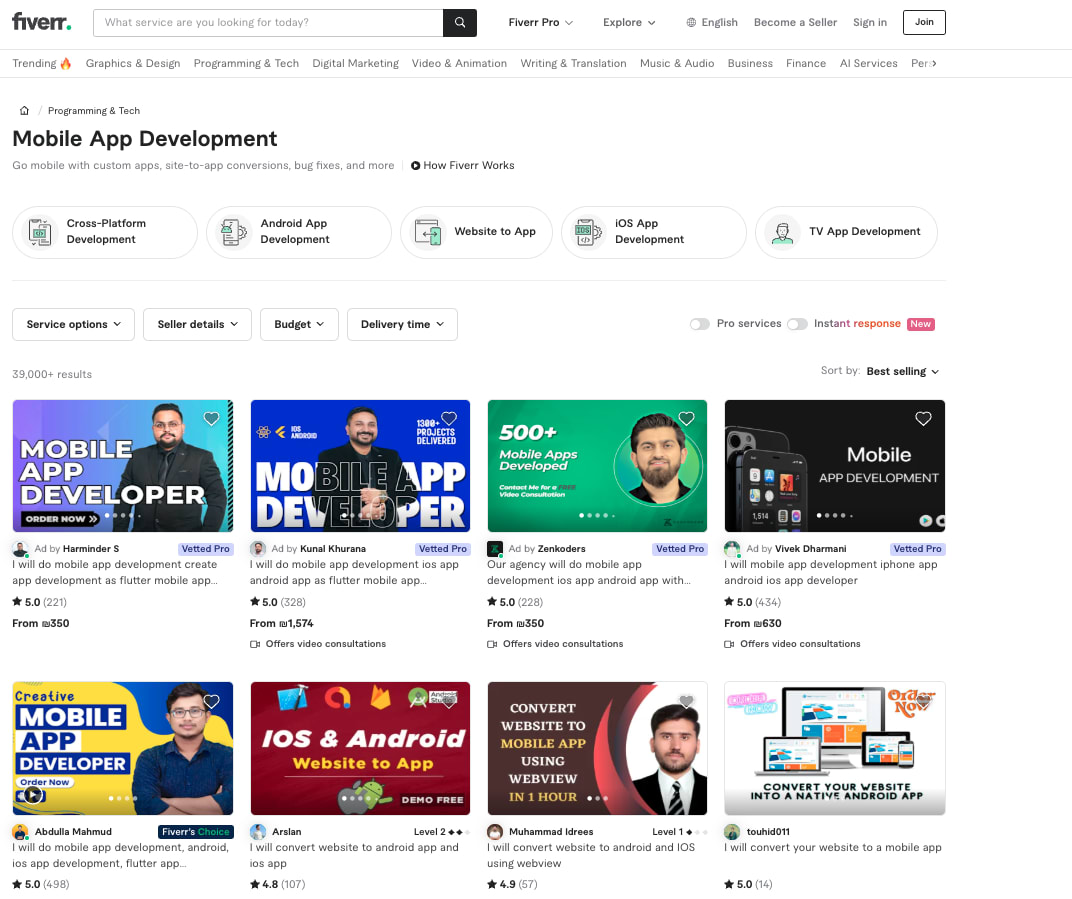Click the iOS App Development icon
Image resolution: width=1072 pixels, height=899 pixels.
point(588,232)
